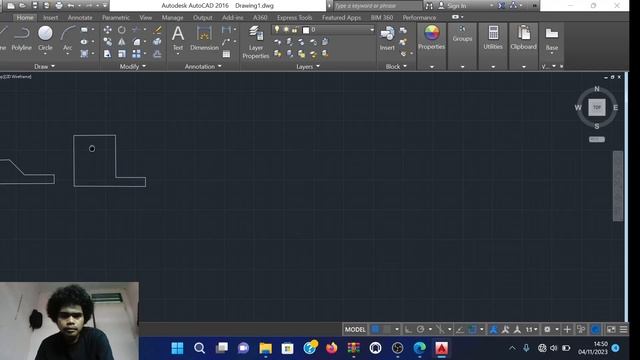This screenshot has height=360, width=640.
Task: Select the Stretch tool in Modify panel
Action: pyautogui.click(x=107, y=54)
